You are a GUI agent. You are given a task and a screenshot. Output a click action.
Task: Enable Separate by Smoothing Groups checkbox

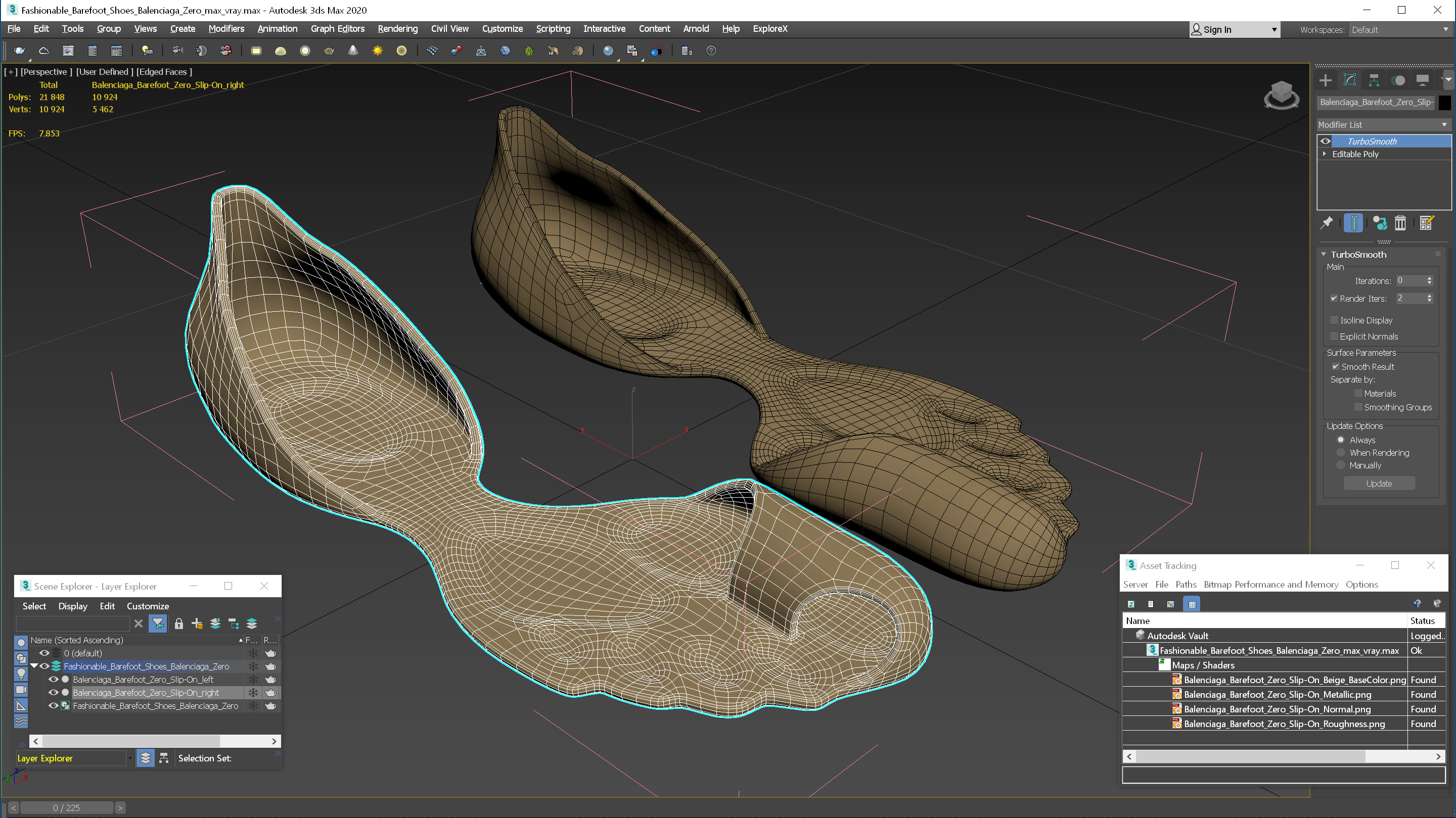pyautogui.click(x=1357, y=407)
